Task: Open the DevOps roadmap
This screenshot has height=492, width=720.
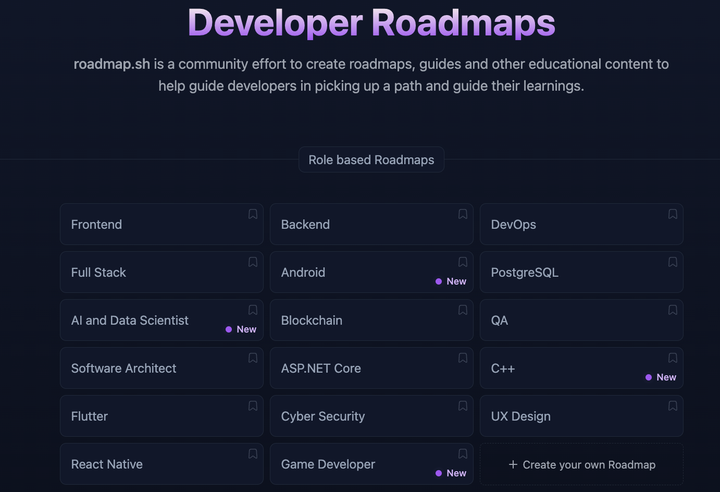Action: tap(581, 224)
